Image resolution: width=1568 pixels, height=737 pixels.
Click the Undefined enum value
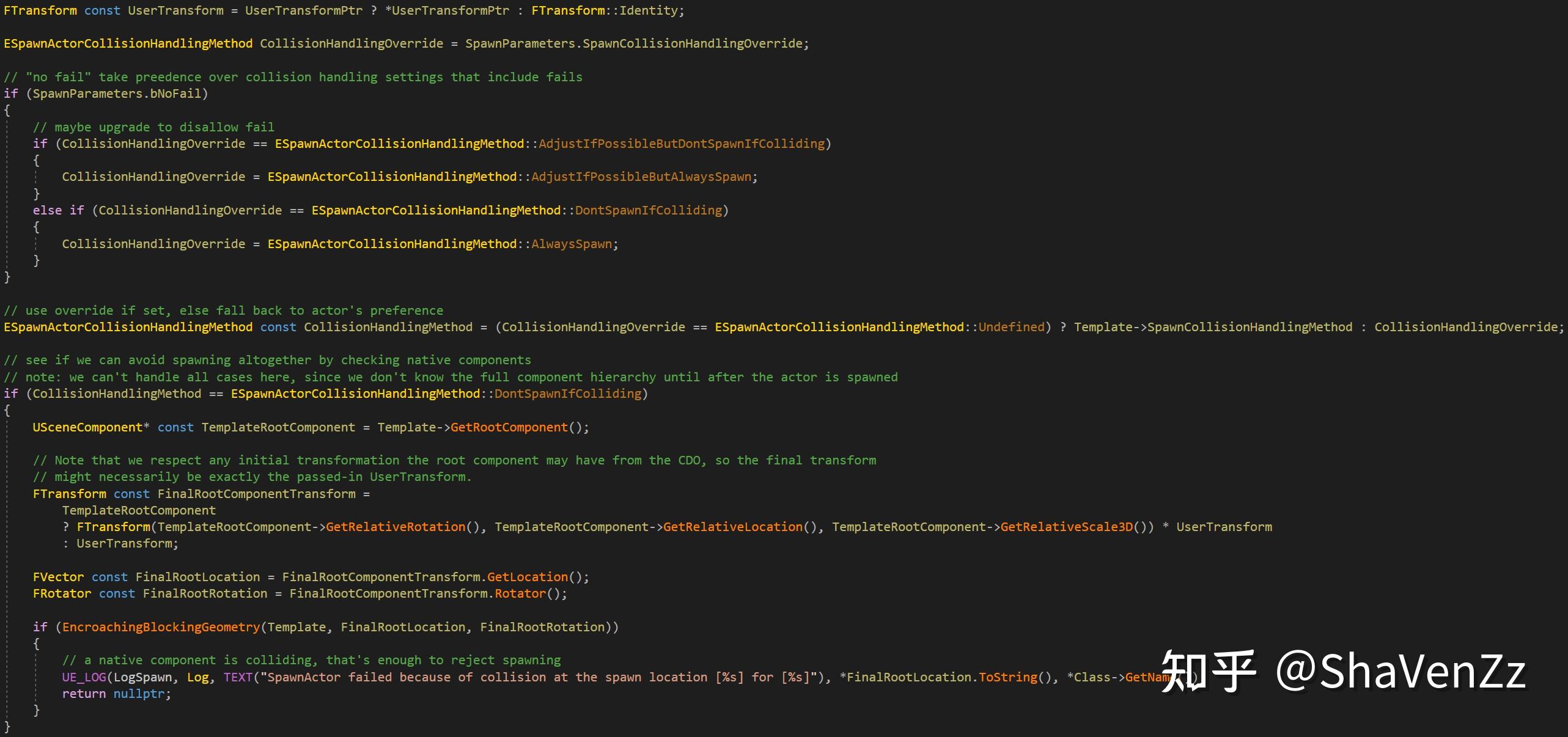[1011, 327]
